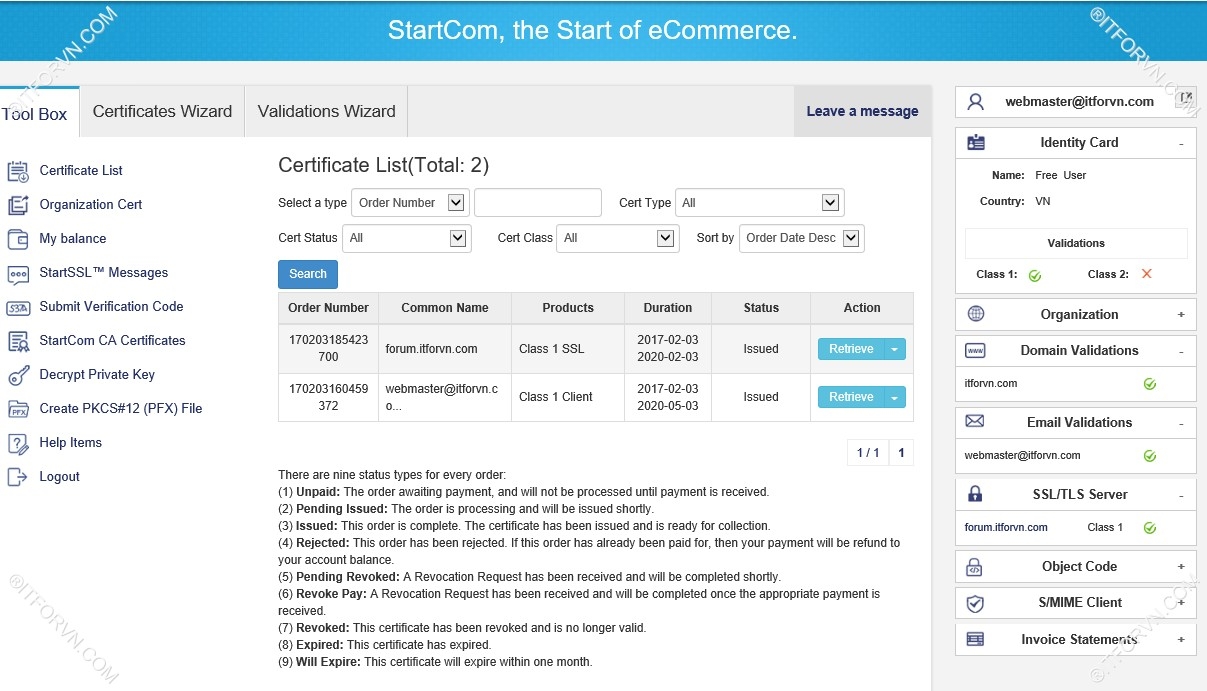
Task: Open Retrieve dropdown arrow for Class 1 Client
Action: pos(896,397)
